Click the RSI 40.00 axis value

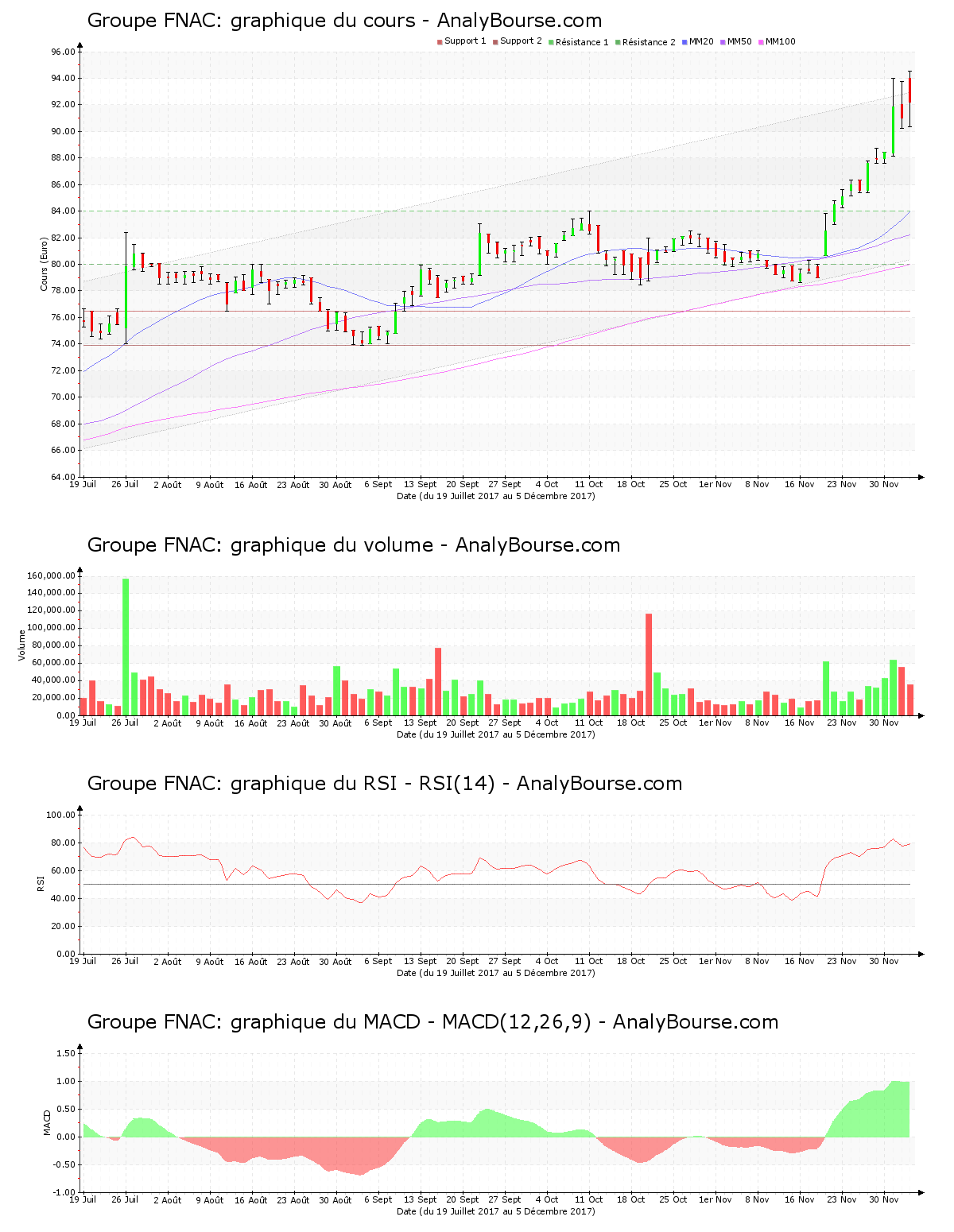64,898
